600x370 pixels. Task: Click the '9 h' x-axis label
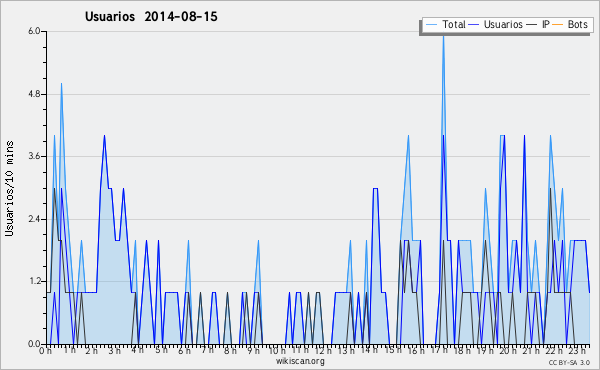(253, 350)
